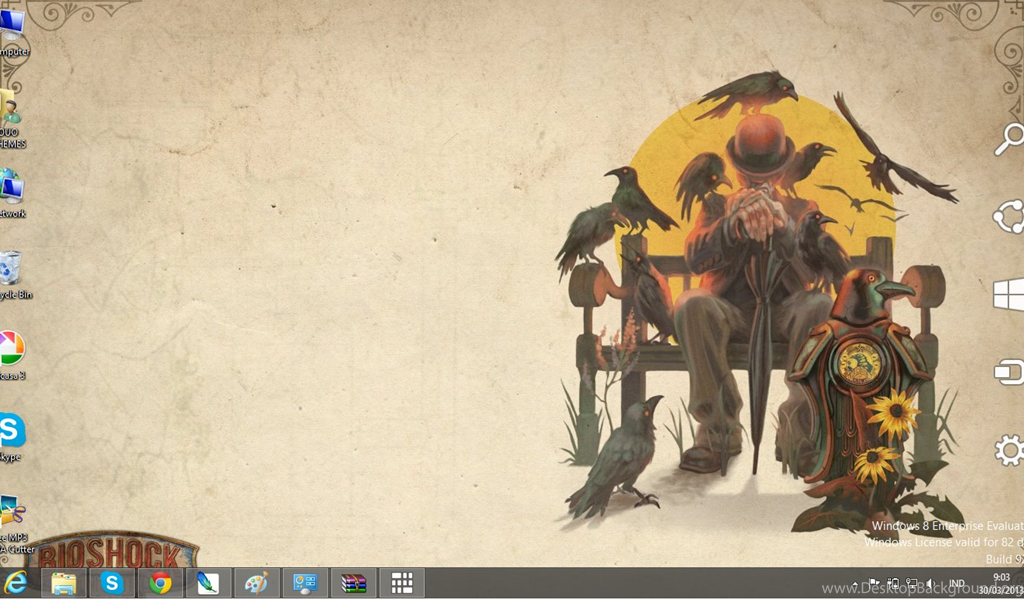Image resolution: width=1024 pixels, height=600 pixels.
Task: Select the Picasa 3 desktop shortcut
Action: (x=12, y=356)
